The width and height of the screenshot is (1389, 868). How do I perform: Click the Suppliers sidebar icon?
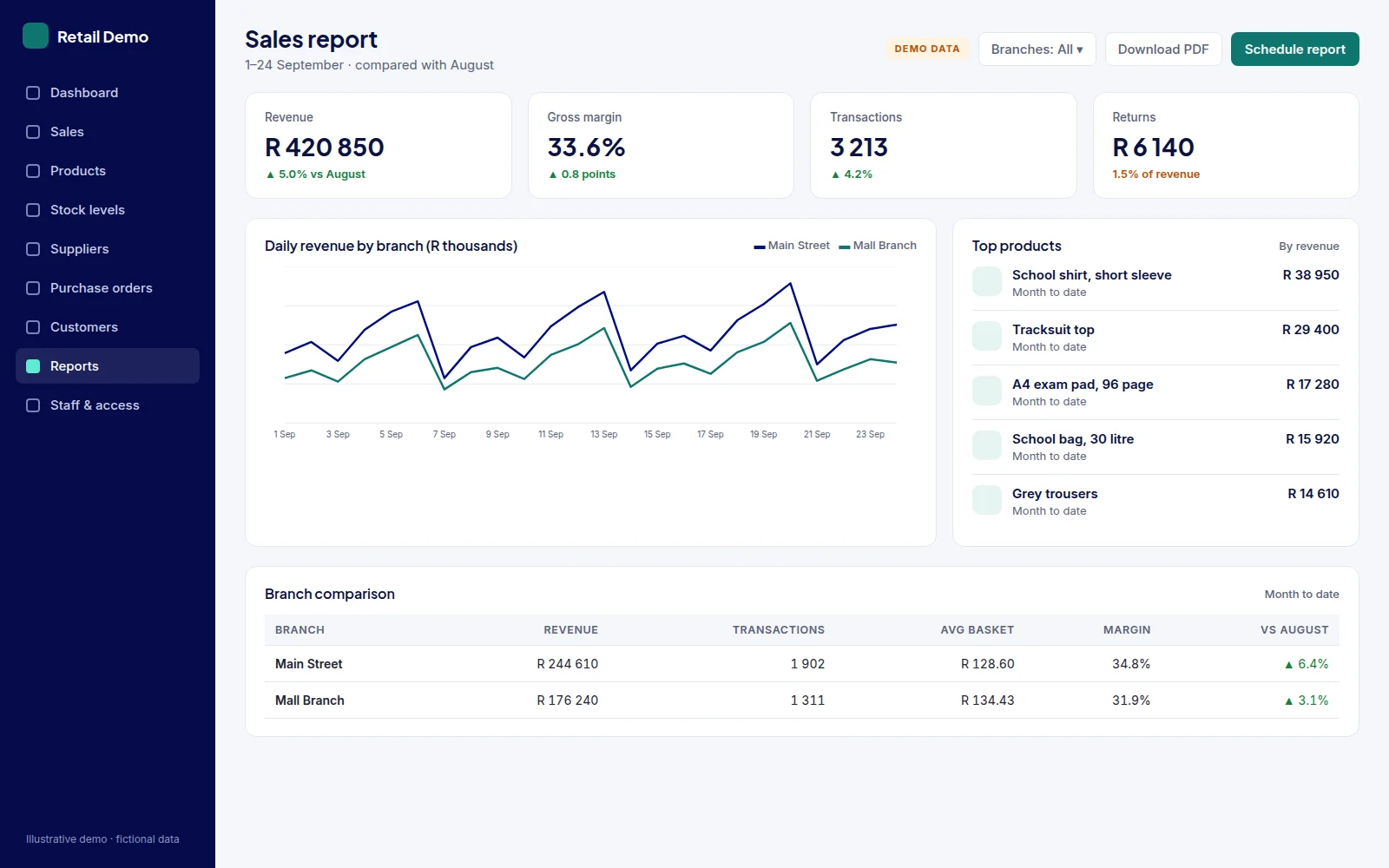tap(33, 249)
